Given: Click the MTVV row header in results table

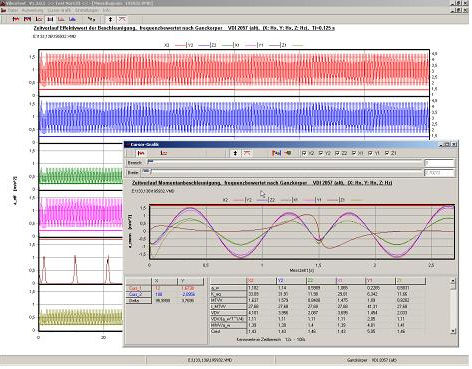Looking at the screenshot, I should point(228,300).
